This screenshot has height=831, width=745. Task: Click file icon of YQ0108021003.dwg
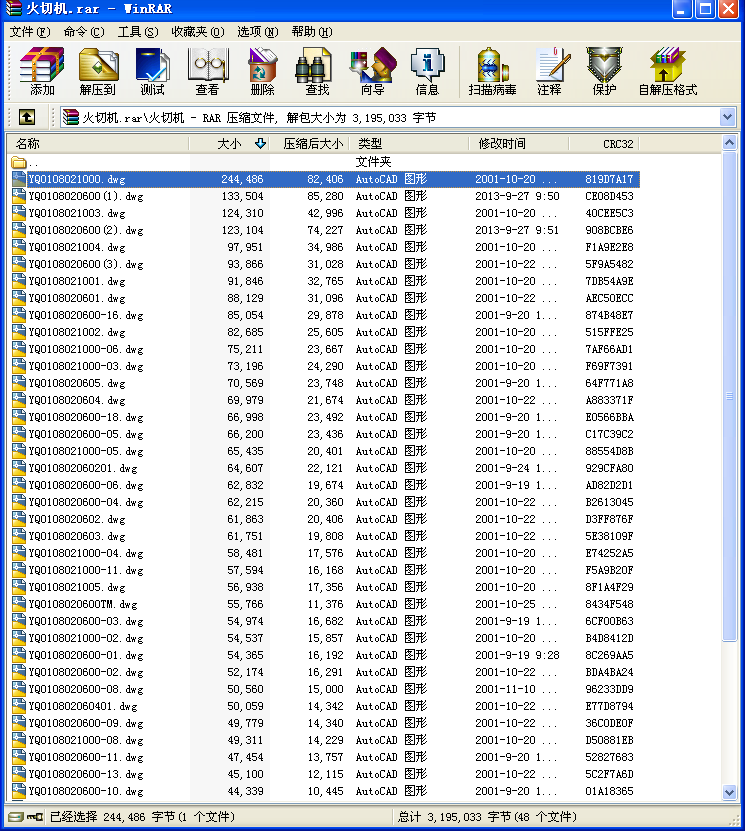[19, 213]
